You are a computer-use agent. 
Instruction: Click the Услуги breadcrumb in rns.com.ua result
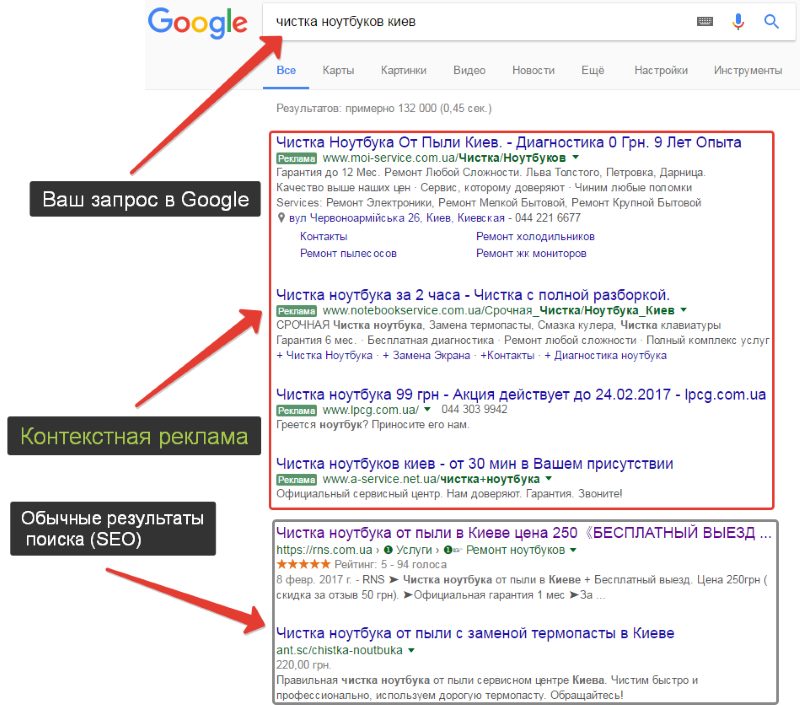pyautogui.click(x=414, y=550)
